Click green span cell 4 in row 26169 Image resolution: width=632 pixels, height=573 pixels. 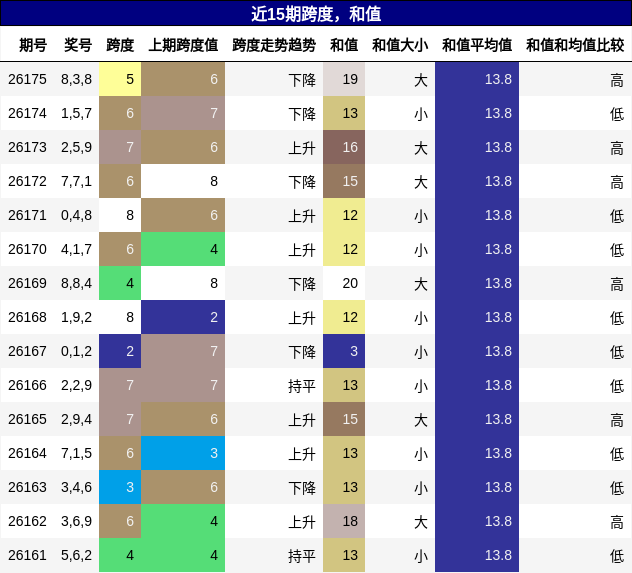tap(120, 283)
